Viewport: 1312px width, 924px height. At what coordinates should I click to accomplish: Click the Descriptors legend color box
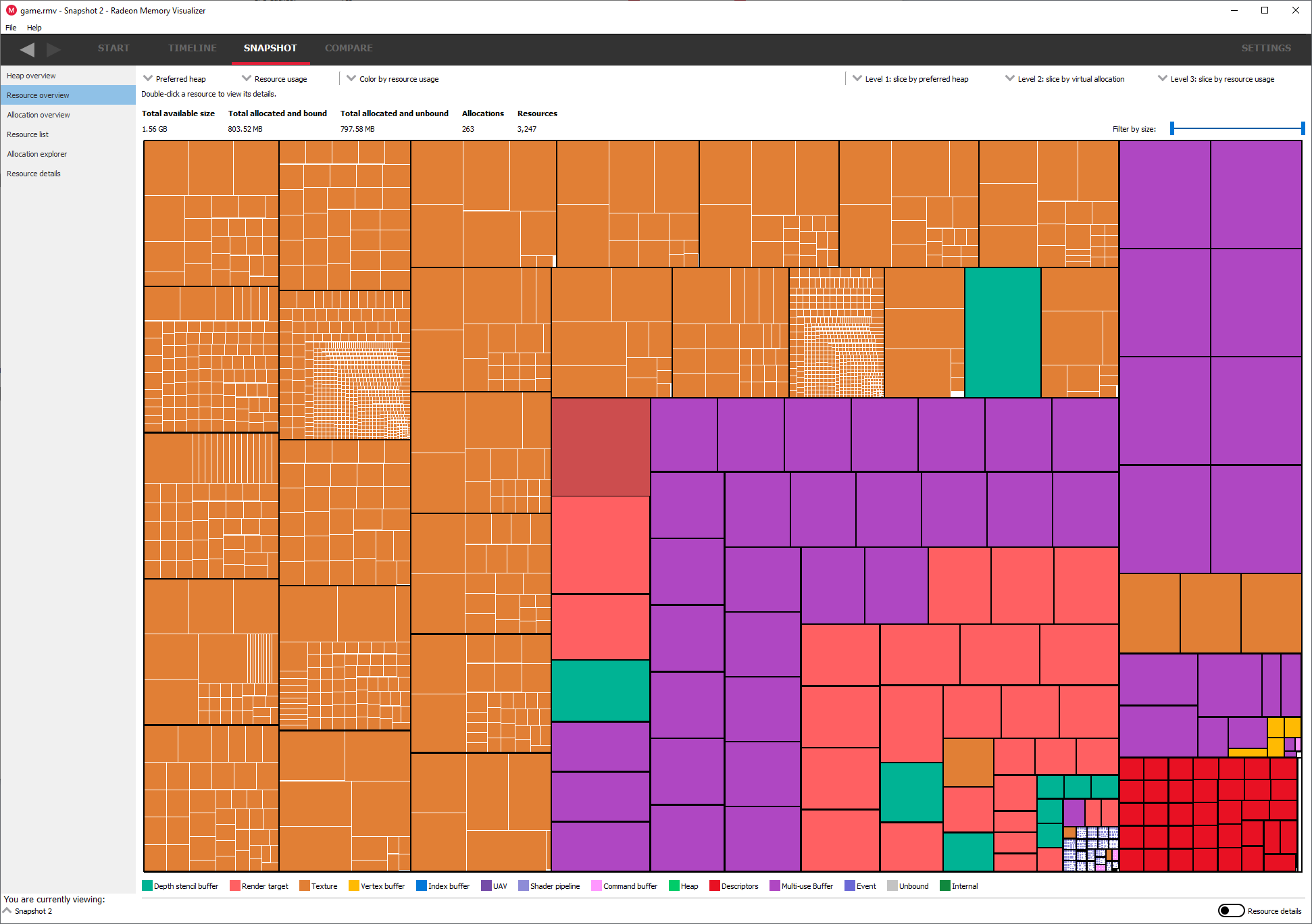(714, 885)
